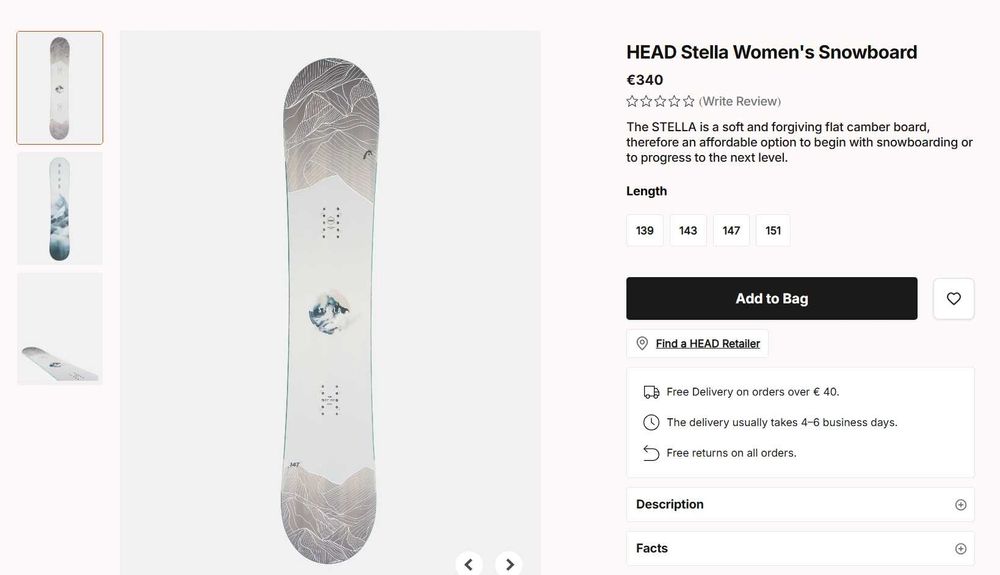Click the clock delivery time icon
Image resolution: width=1000 pixels, height=575 pixels.
[651, 422]
